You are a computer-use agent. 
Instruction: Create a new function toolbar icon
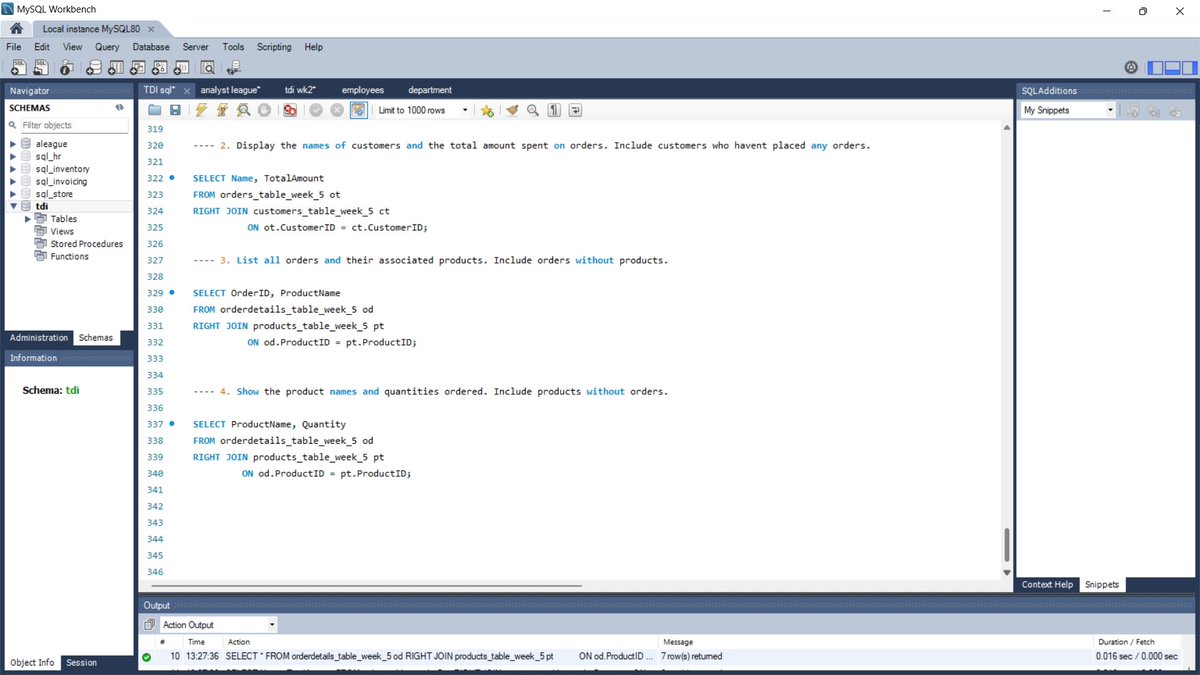182,68
